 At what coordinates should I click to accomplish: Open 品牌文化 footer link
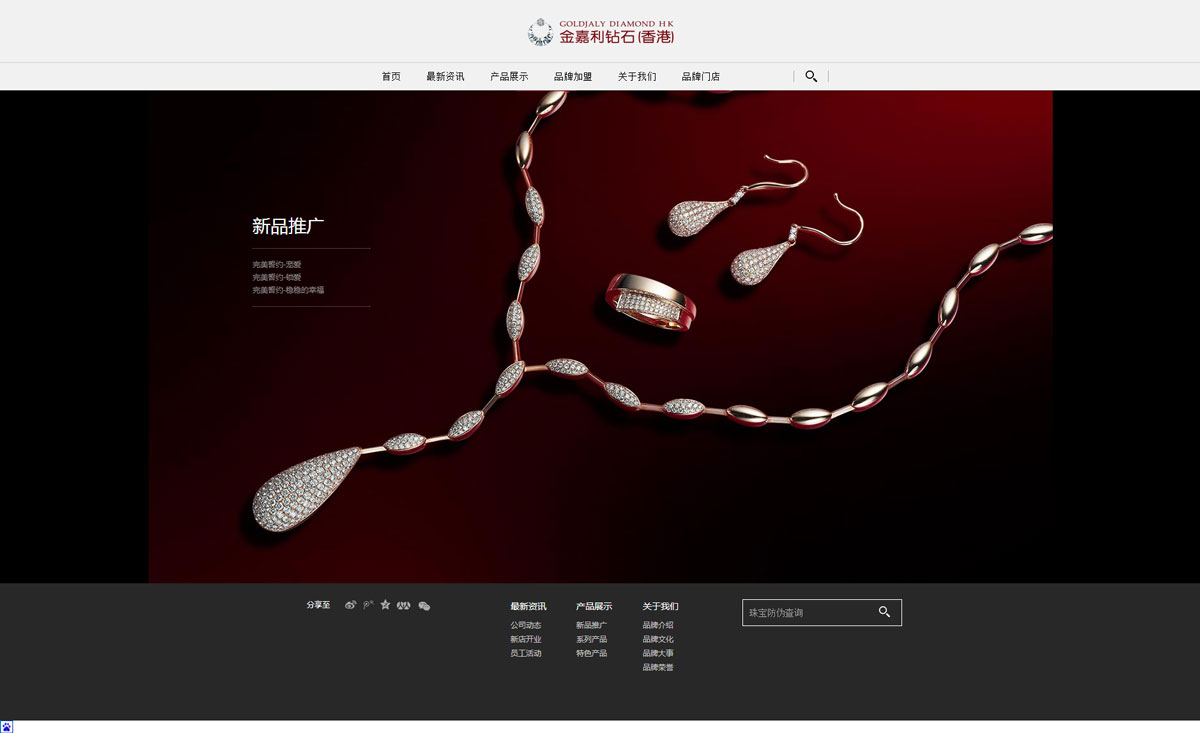[x=658, y=639]
